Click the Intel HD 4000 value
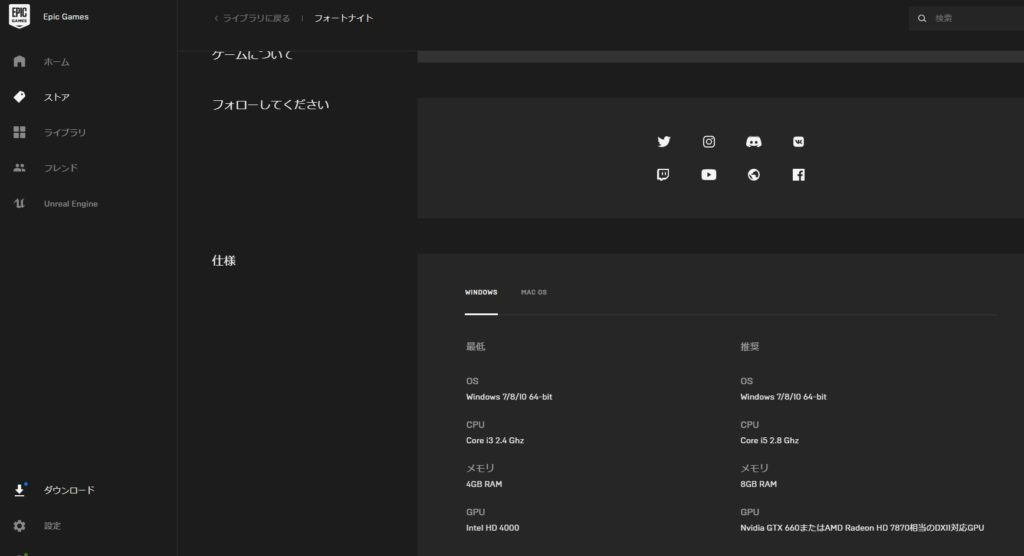 [492, 528]
